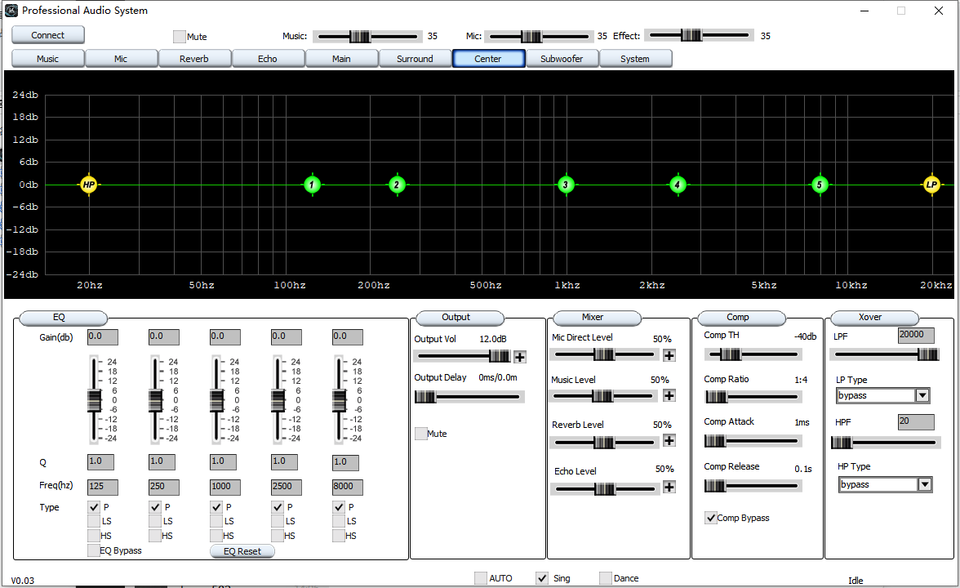Enable the AUTO mode checkbox
960x588 pixels.
(x=480, y=578)
